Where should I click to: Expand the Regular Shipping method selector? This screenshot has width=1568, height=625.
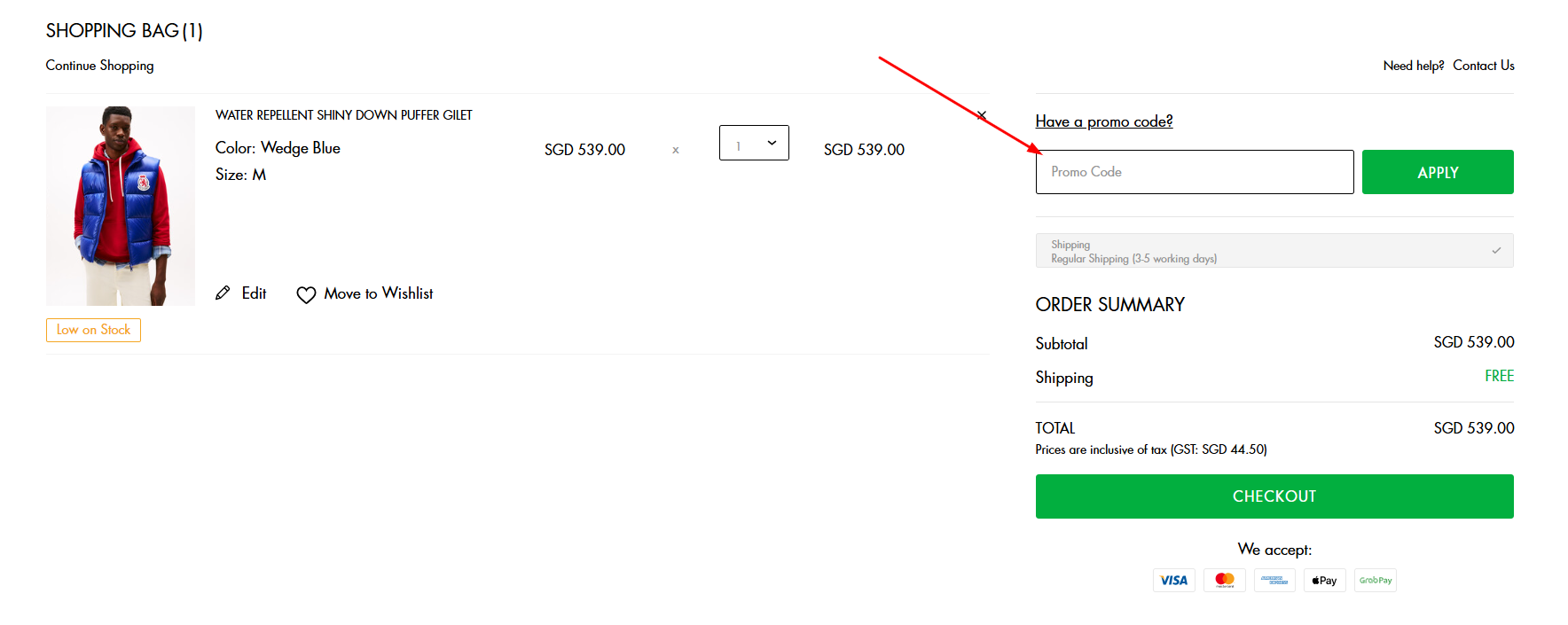pyautogui.click(x=1274, y=251)
